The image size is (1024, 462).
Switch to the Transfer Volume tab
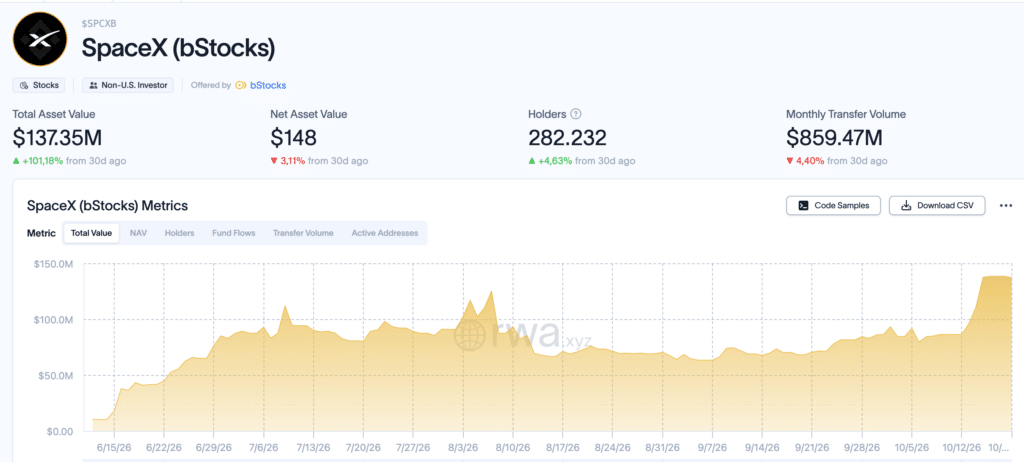click(x=303, y=233)
